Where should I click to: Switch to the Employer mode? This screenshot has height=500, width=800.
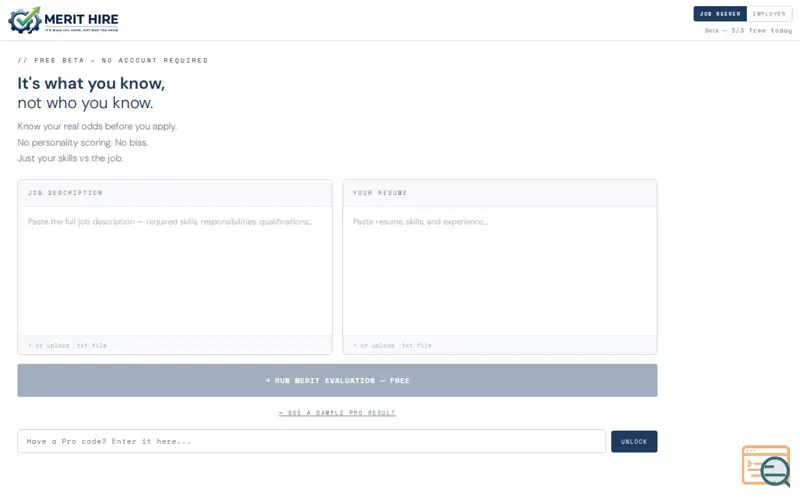[769, 14]
